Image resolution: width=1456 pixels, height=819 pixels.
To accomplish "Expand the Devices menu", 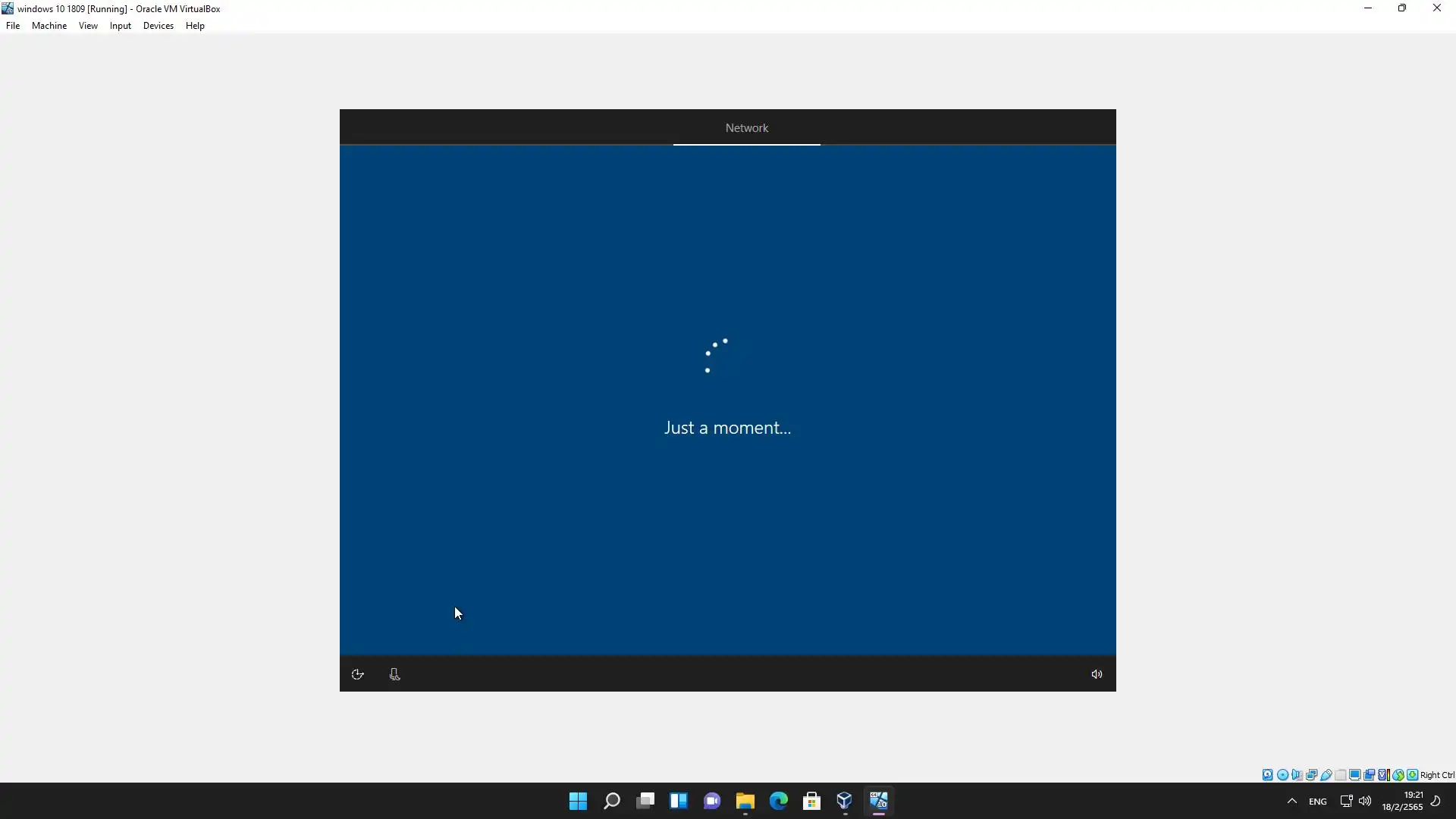I will click(158, 26).
